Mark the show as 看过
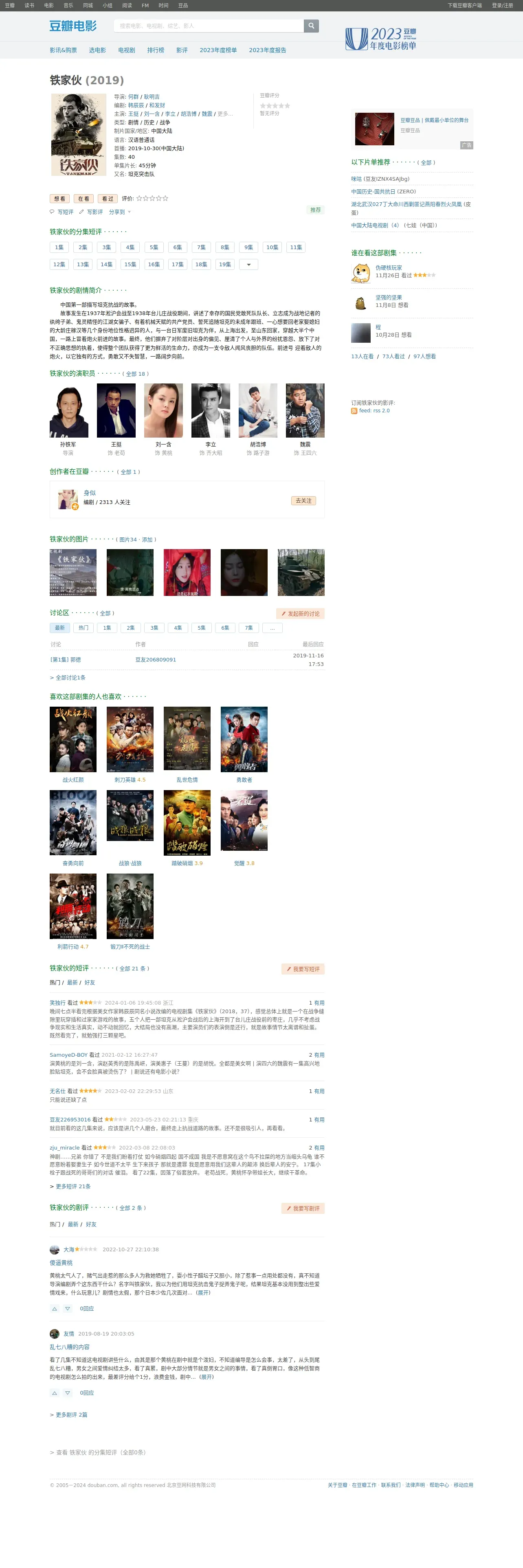Screen dimensions: 523x1568 point(107,198)
